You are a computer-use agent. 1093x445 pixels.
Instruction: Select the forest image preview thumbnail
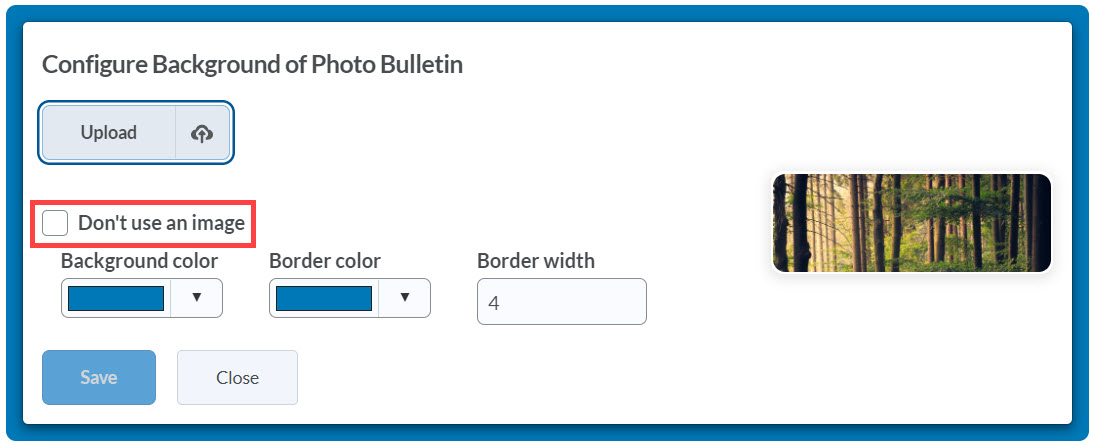[x=912, y=222]
